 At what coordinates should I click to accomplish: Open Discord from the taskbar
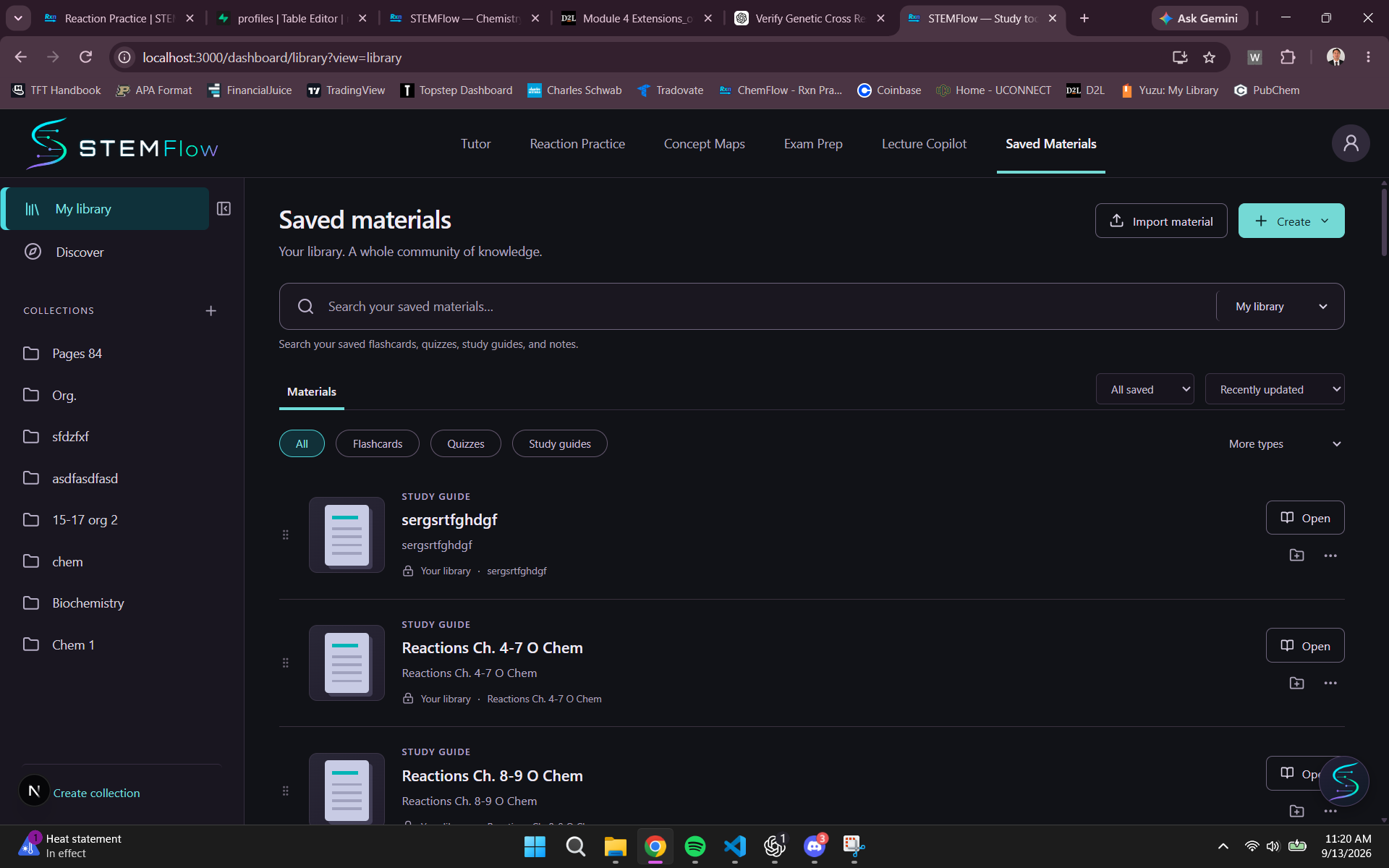[x=814, y=846]
